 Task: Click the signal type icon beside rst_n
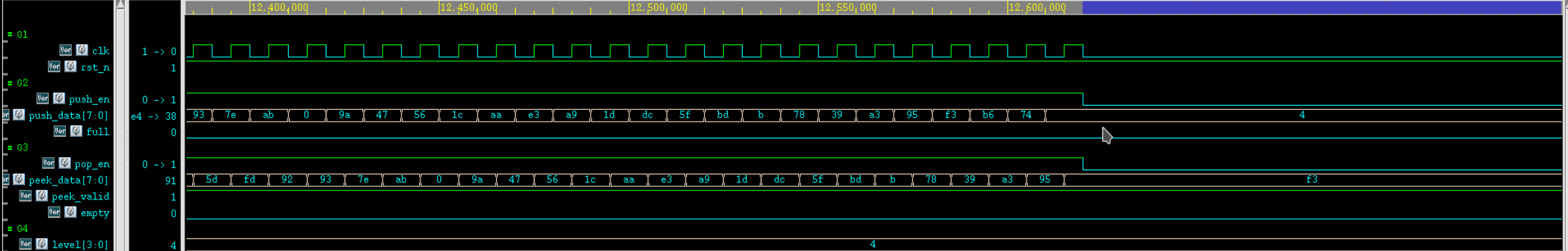tap(71, 67)
